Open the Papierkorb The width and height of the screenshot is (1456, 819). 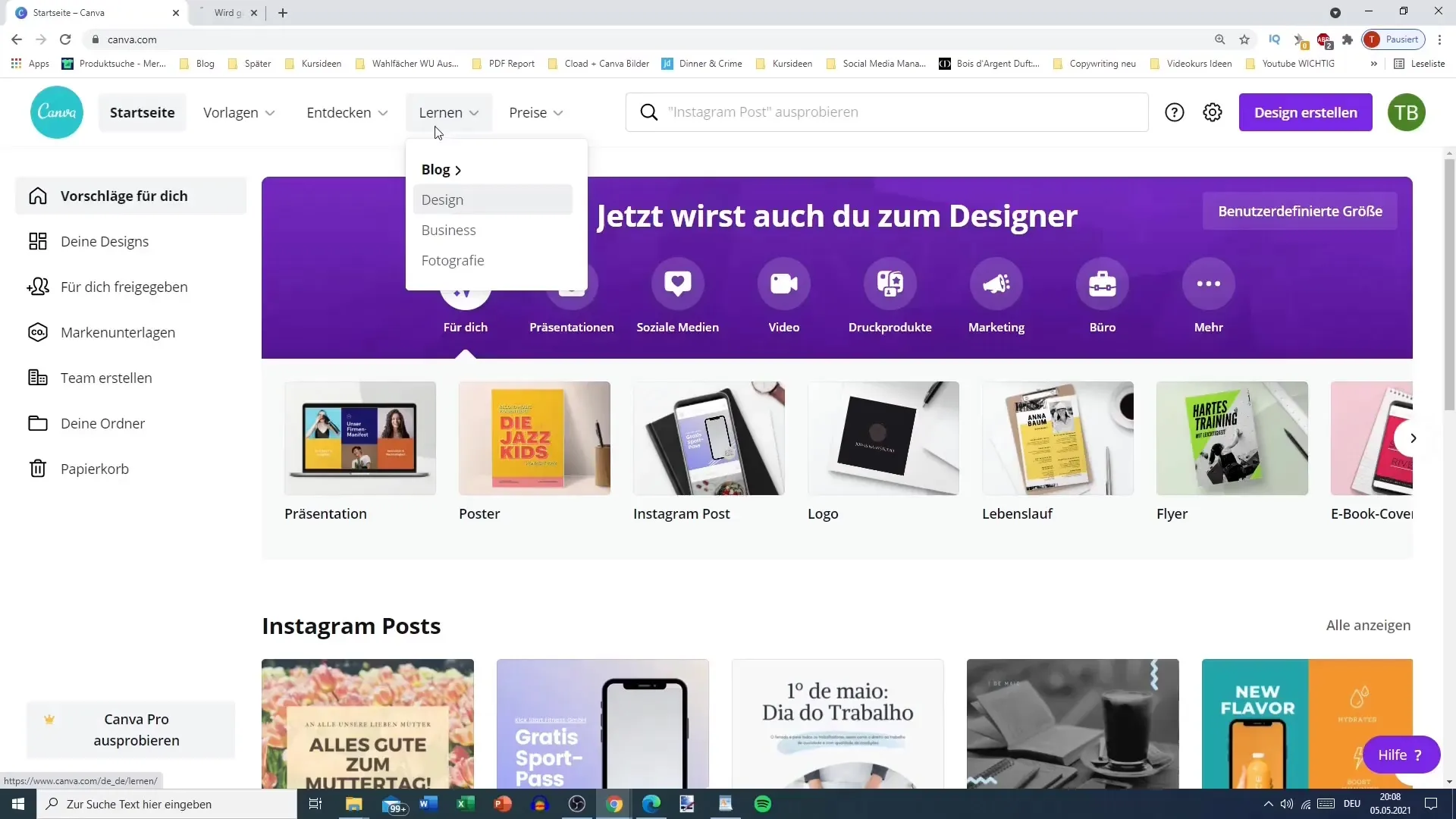[x=130, y=469]
